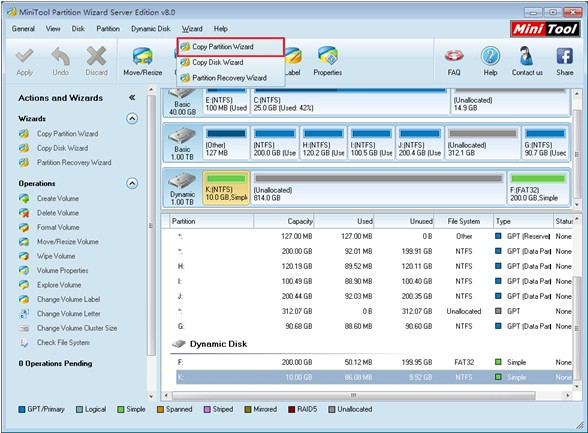Image resolution: width=588 pixels, height=433 pixels.
Task: Choose Copy Partition Wizard from Wizard menu
Action: 231,47
